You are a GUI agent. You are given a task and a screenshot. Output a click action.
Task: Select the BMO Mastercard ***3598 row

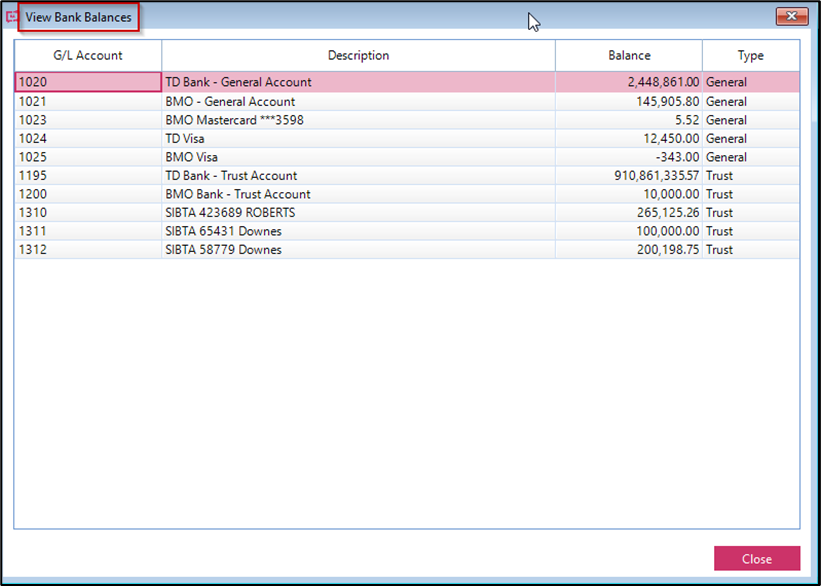click(359, 119)
